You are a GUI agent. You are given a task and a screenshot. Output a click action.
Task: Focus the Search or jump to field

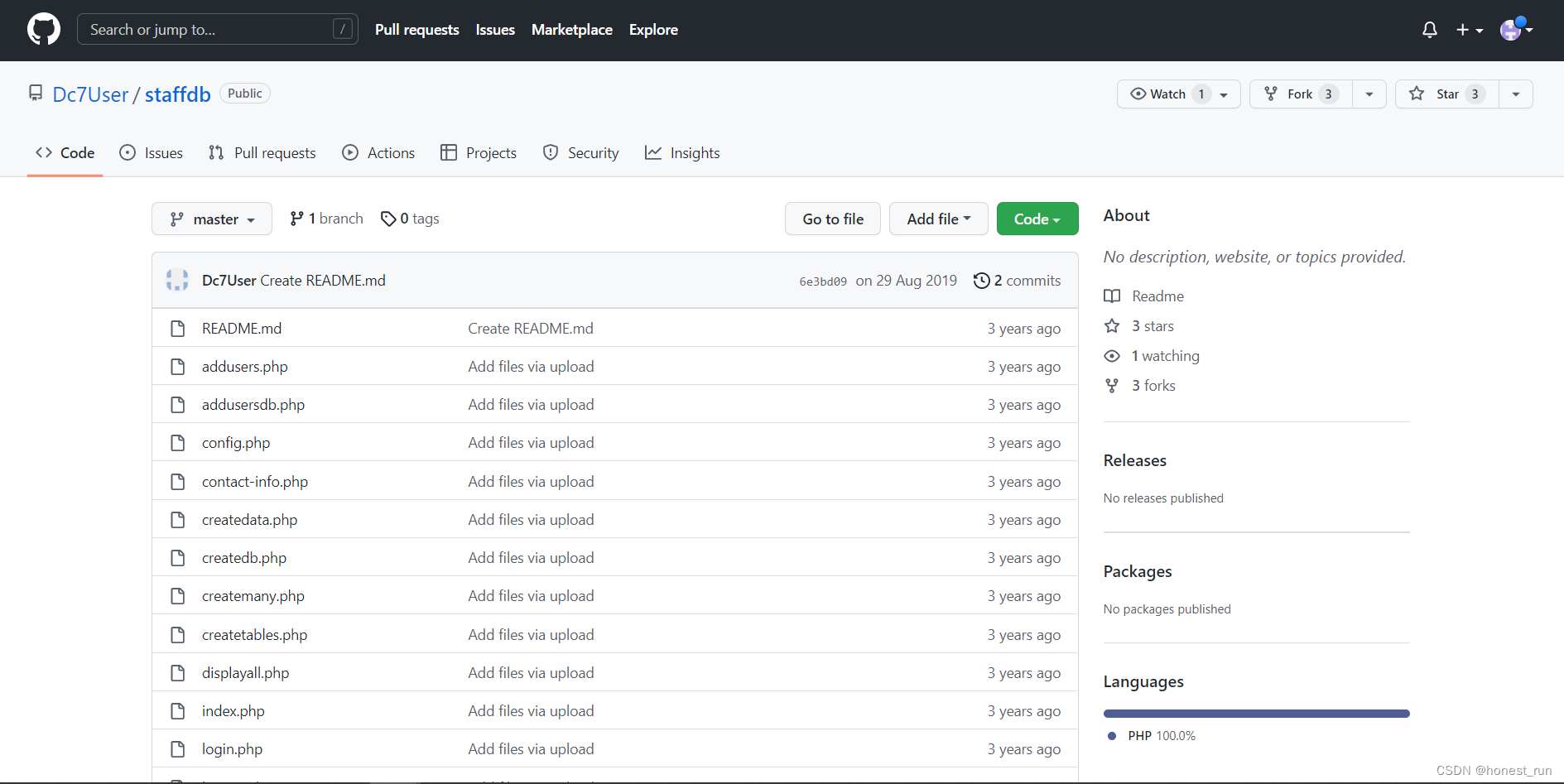(218, 29)
